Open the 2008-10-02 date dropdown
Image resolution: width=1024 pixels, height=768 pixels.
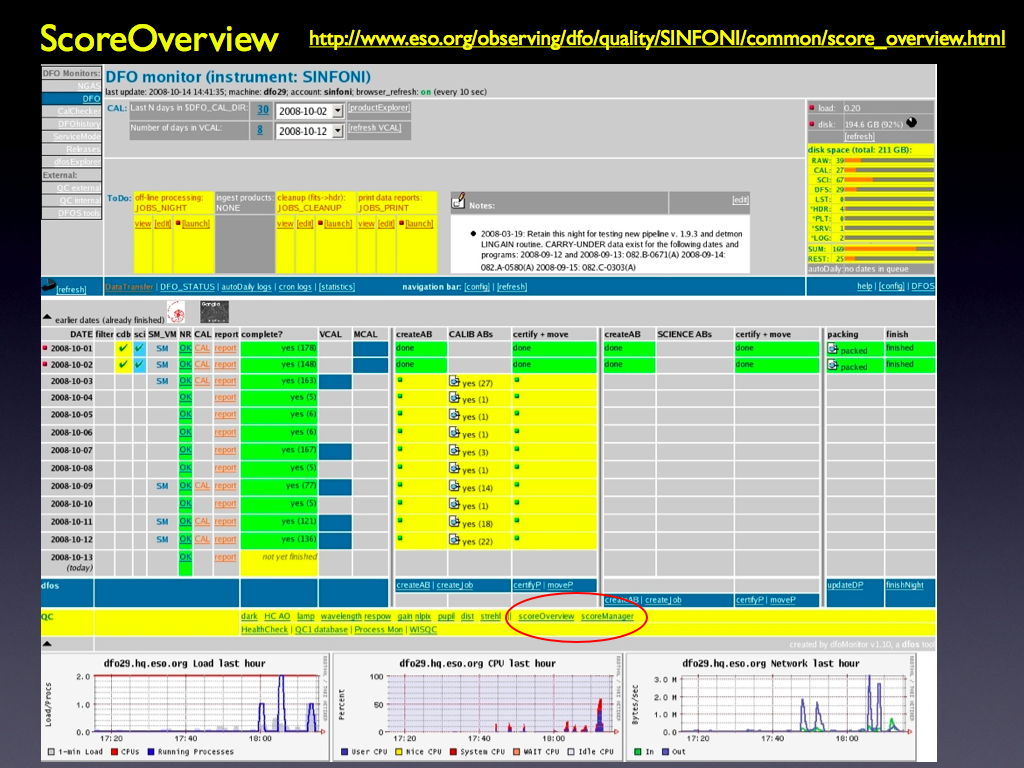(338, 111)
